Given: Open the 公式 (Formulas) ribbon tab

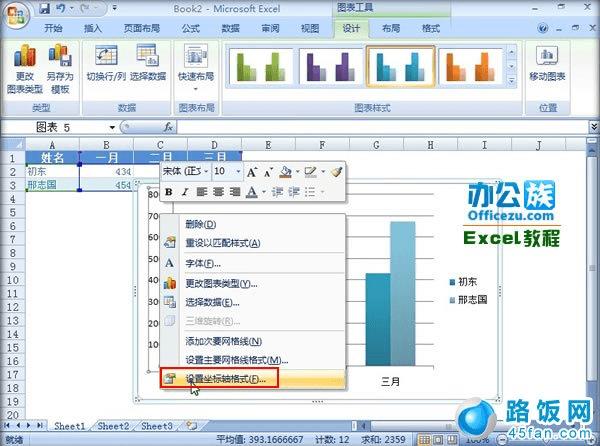Looking at the screenshot, I should 191,28.
